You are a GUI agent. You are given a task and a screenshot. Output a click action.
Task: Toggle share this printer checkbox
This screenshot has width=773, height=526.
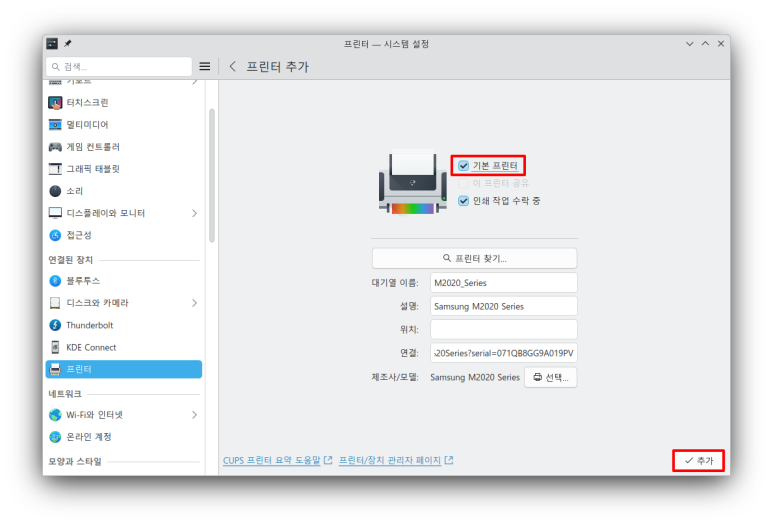click(x=463, y=183)
